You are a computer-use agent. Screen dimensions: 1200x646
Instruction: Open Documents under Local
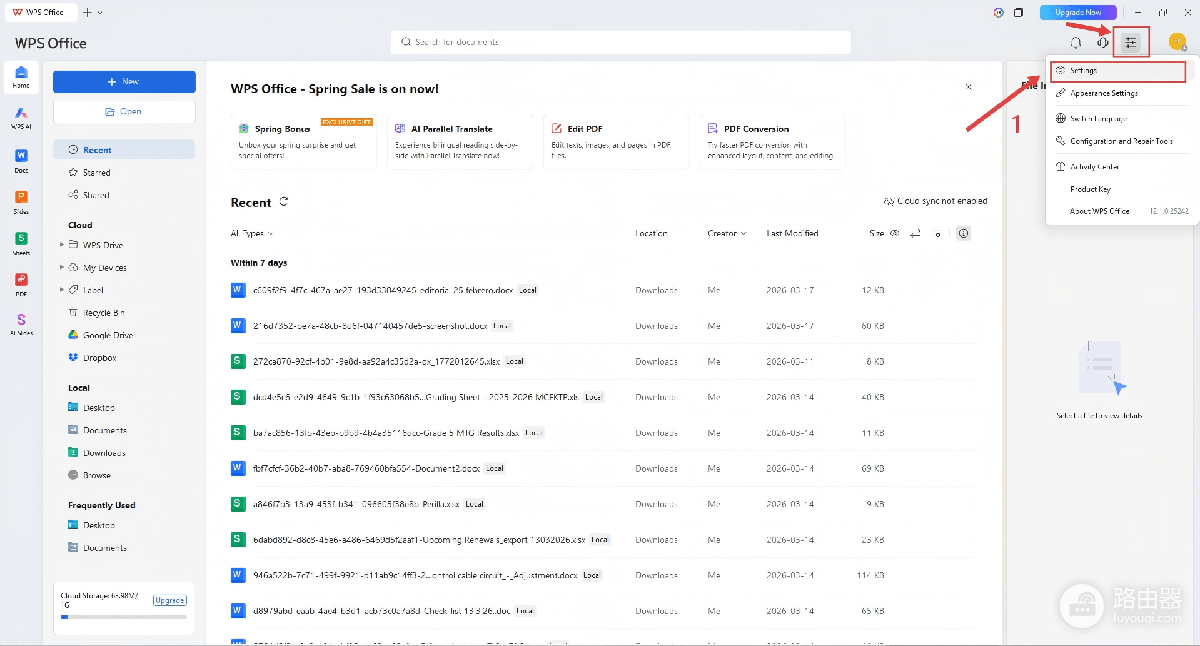(x=97, y=430)
